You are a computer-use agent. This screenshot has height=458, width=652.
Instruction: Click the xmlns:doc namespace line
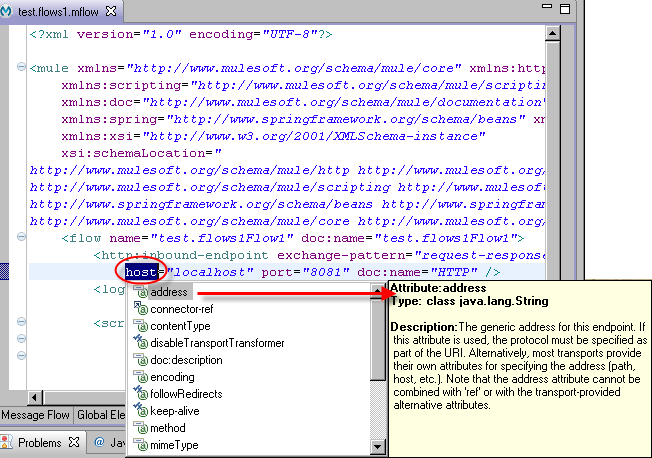(303, 102)
